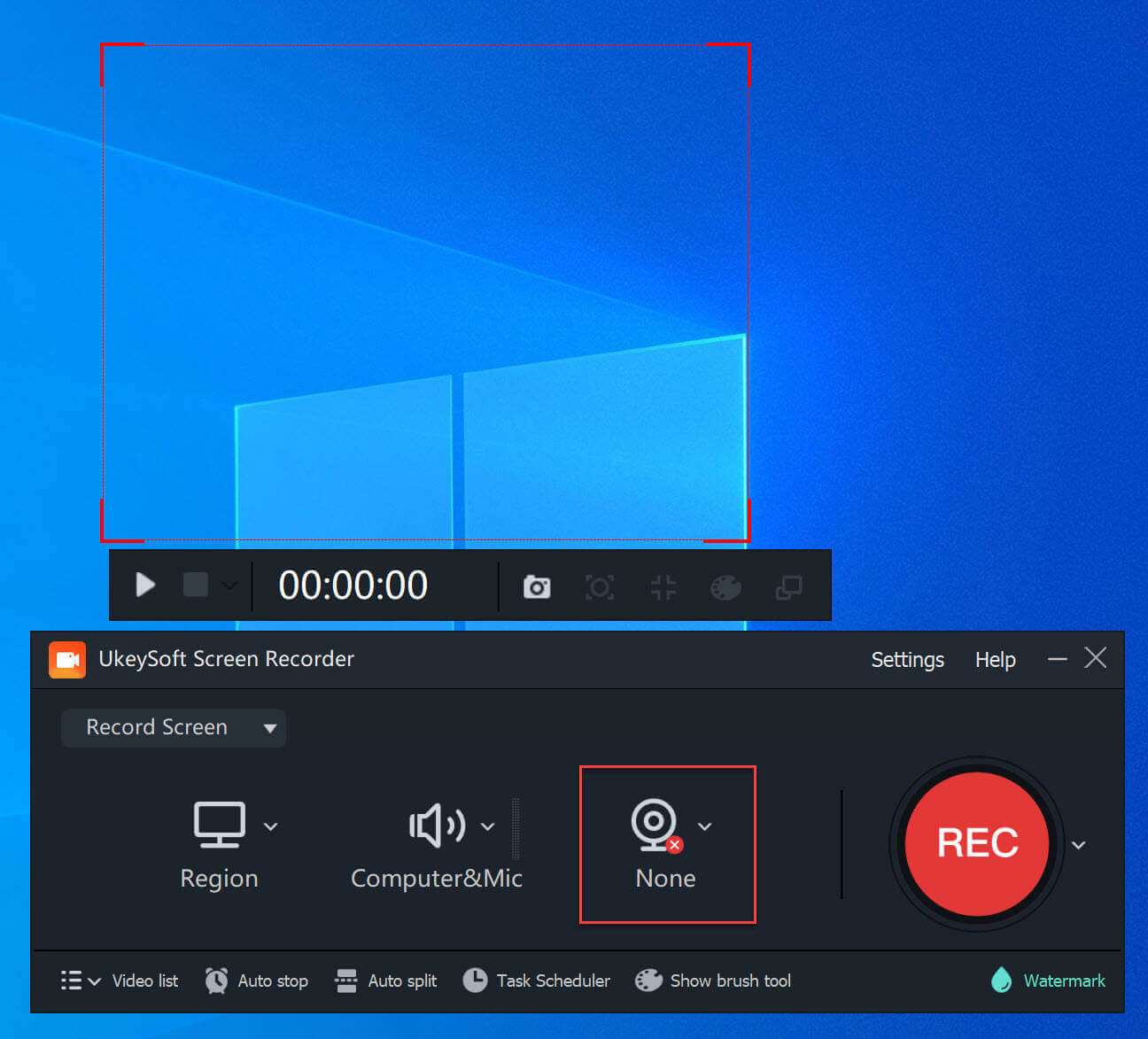Expand the Computer&Mic audio chevron

click(487, 826)
